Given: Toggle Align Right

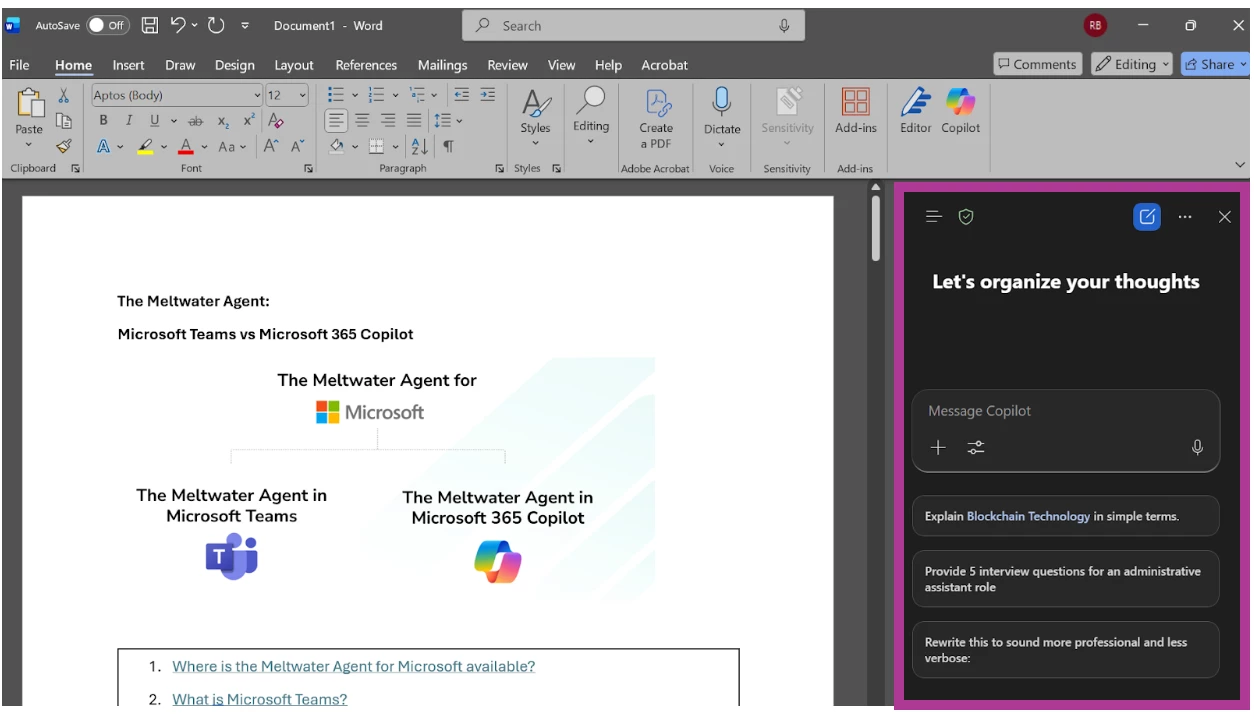Looking at the screenshot, I should [x=389, y=120].
